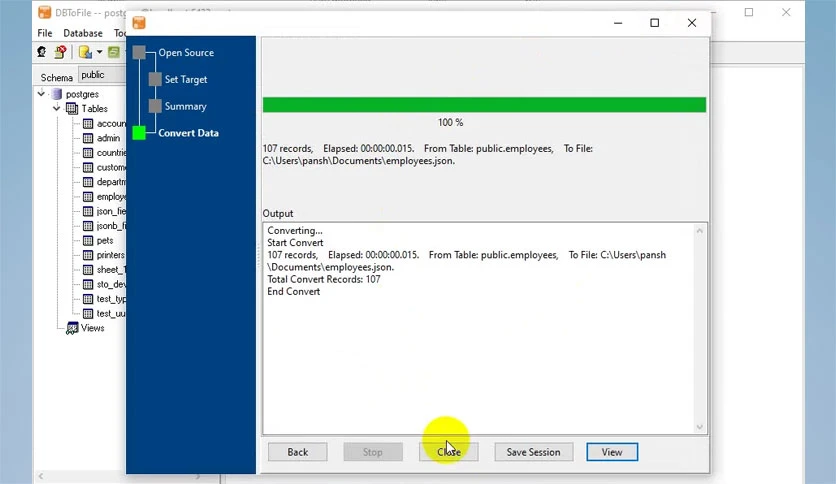Viewport: 836px width, 484px height.
Task: Click the 'End Convert' output line
Action: coord(293,292)
